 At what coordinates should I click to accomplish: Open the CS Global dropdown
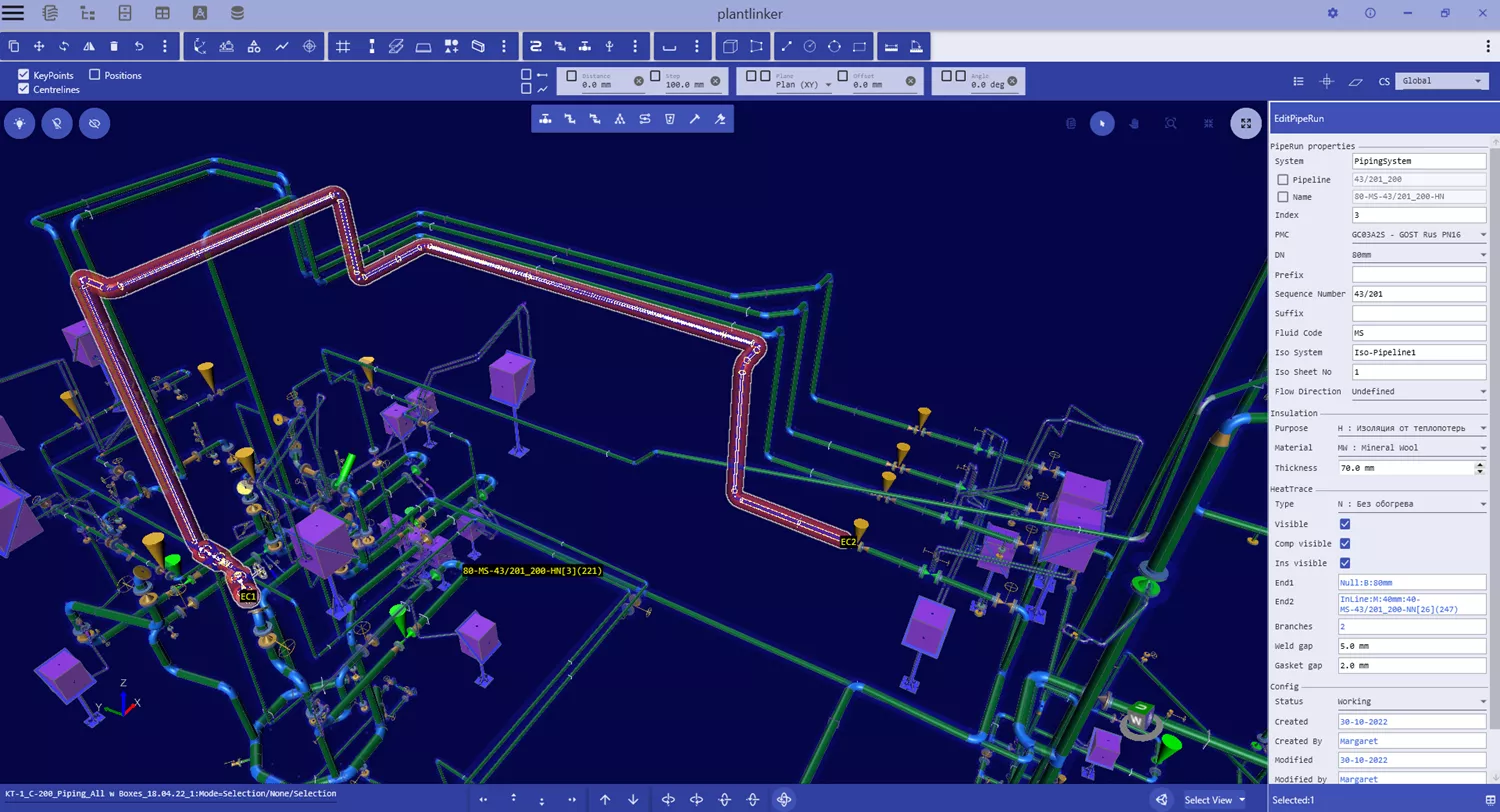(1441, 81)
